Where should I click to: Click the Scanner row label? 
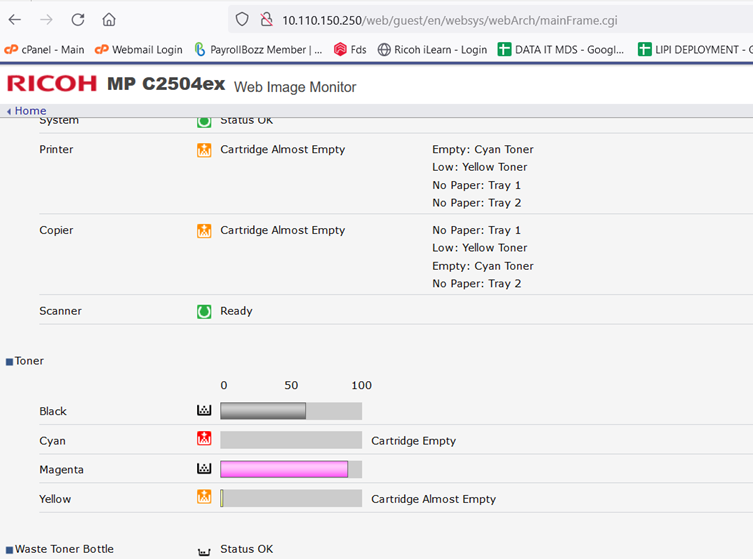tap(61, 311)
